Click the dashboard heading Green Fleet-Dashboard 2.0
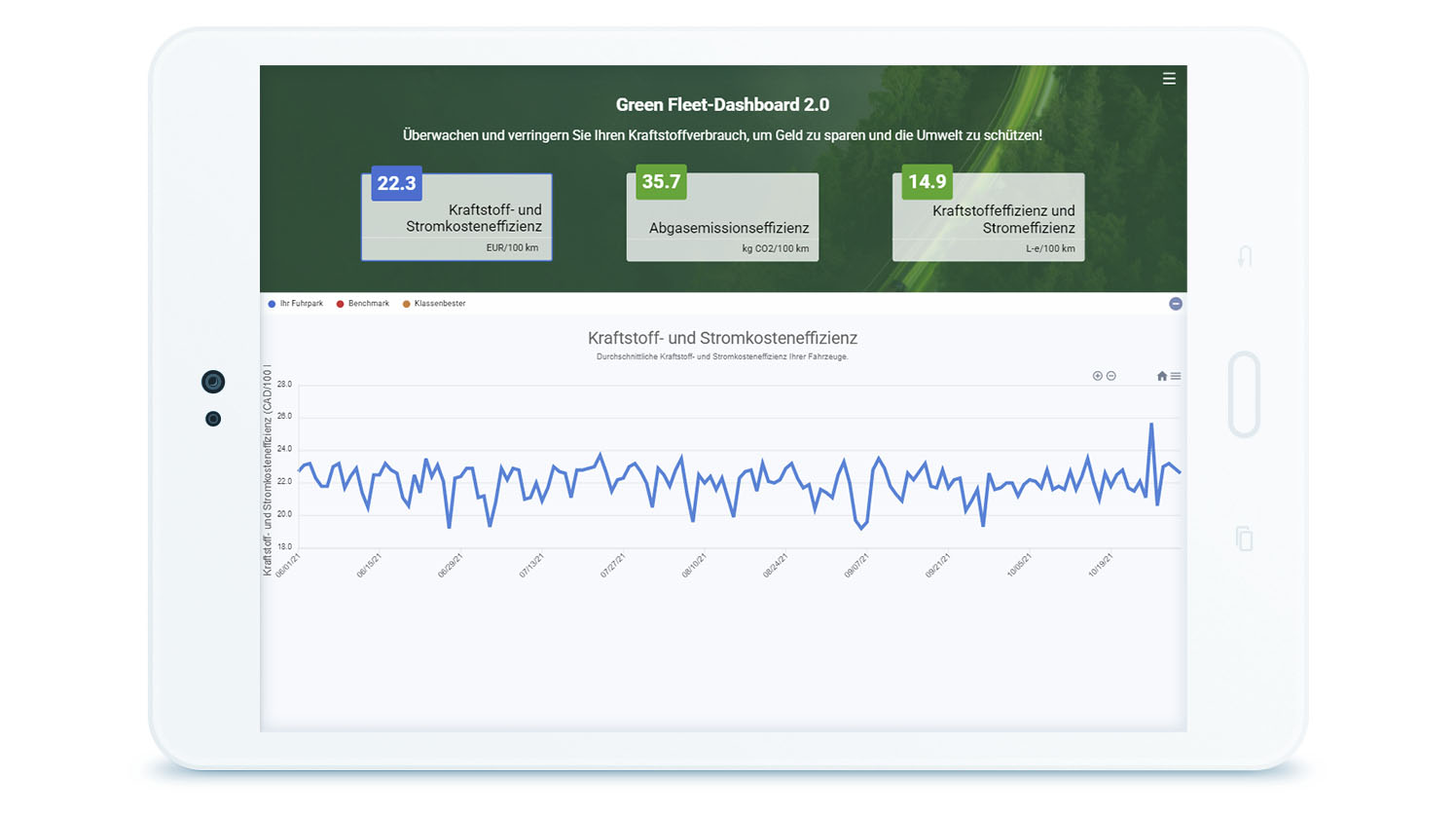 tap(722, 105)
